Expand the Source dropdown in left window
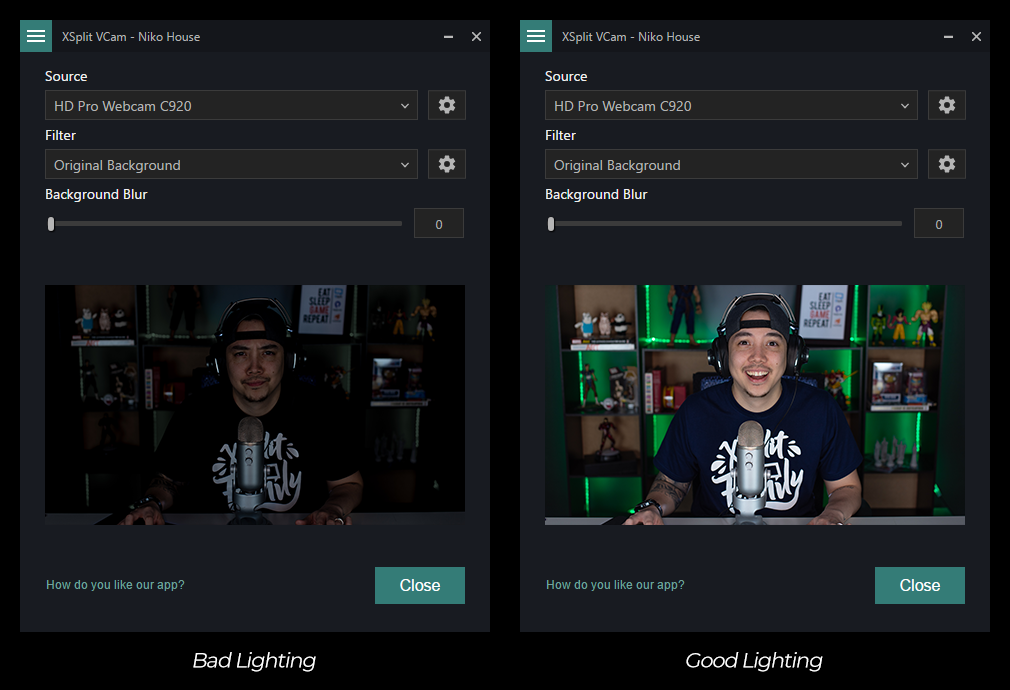Screen dimensions: 1010x690 pyautogui.click(x=231, y=105)
